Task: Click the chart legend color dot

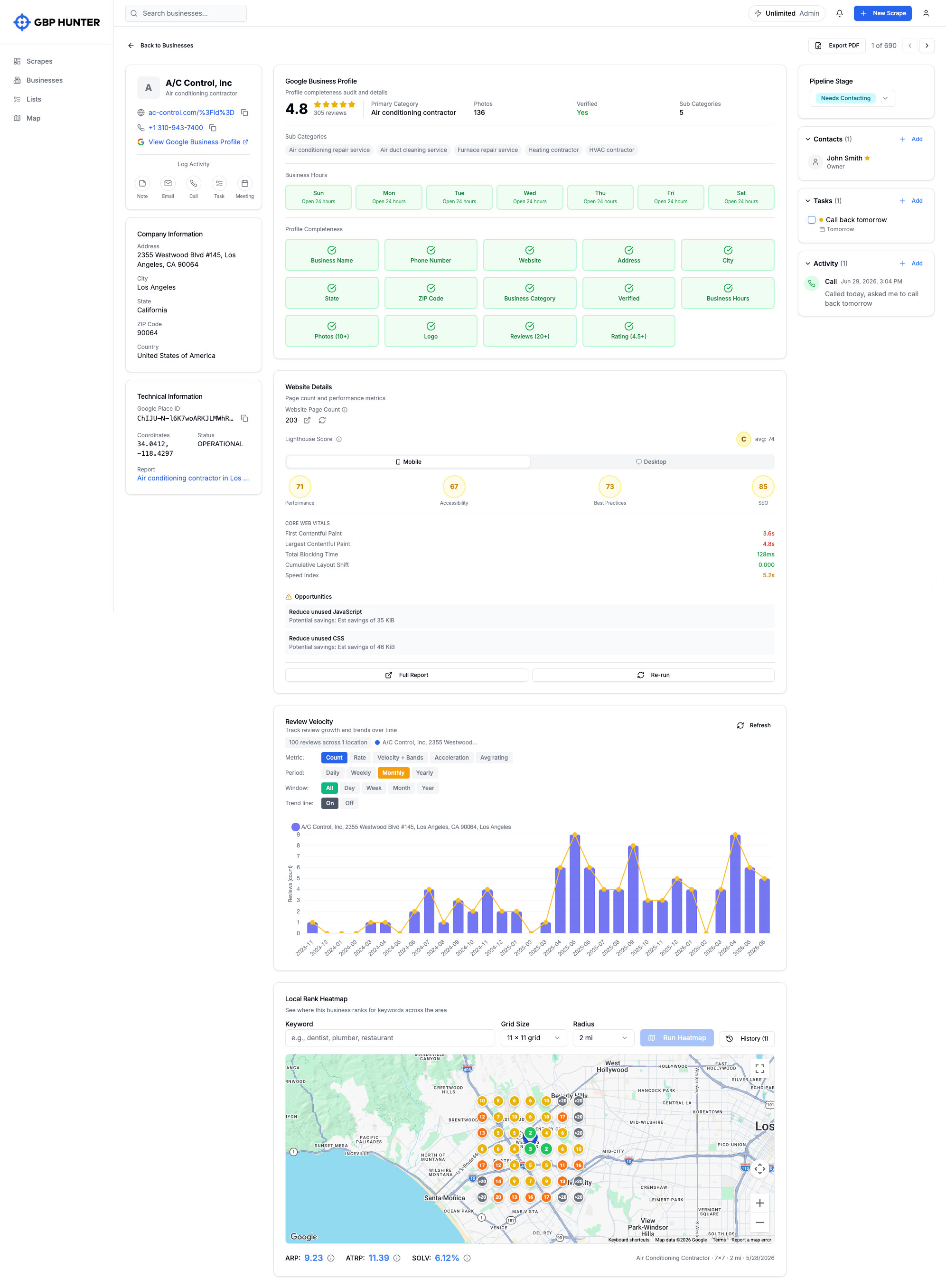Action: coord(296,827)
